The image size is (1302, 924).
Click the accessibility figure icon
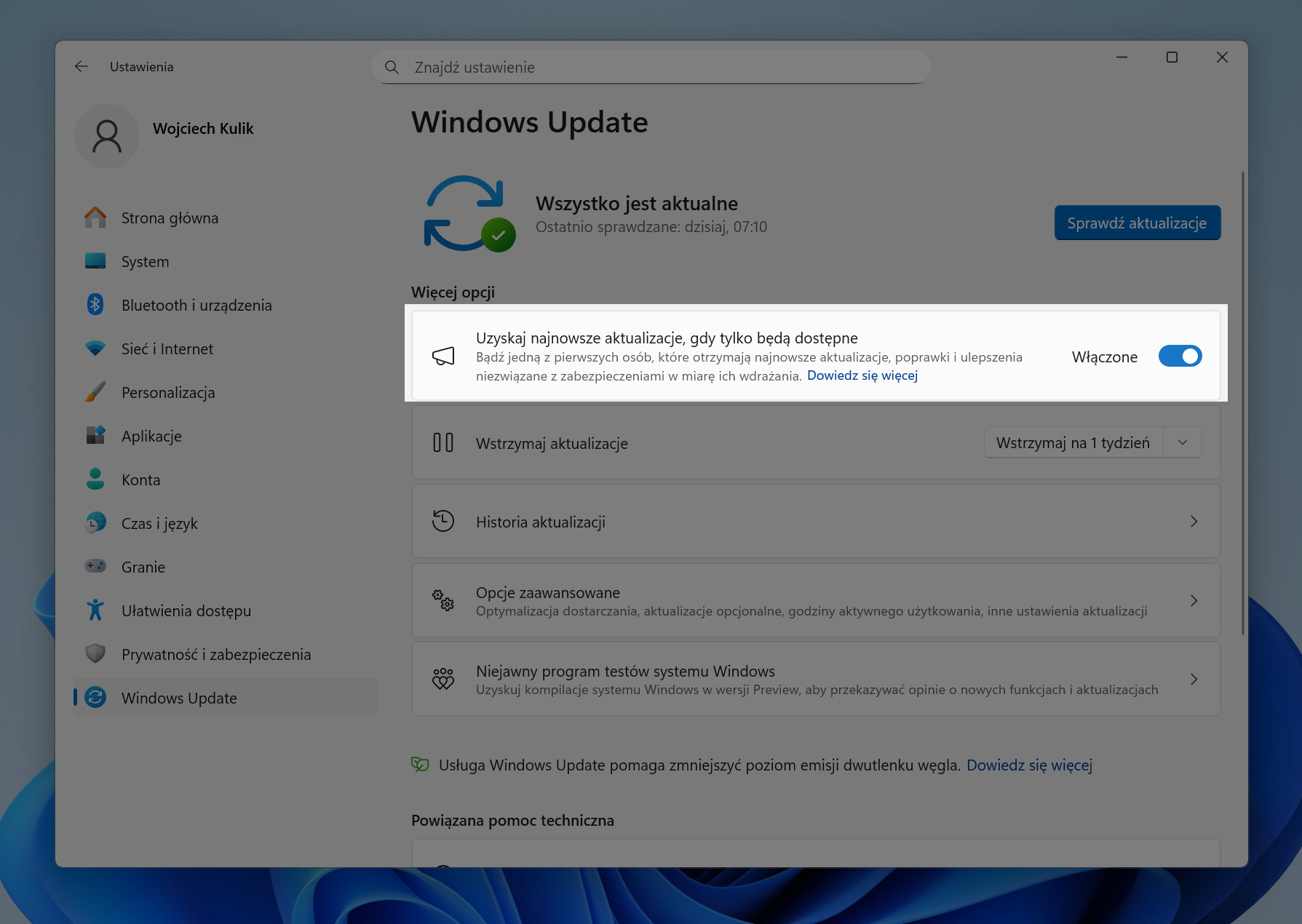(95, 610)
